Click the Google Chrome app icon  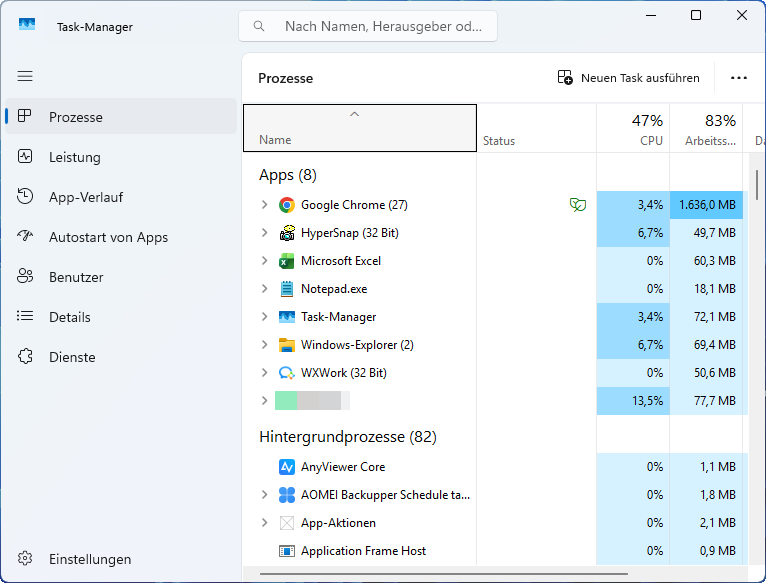click(x=287, y=205)
